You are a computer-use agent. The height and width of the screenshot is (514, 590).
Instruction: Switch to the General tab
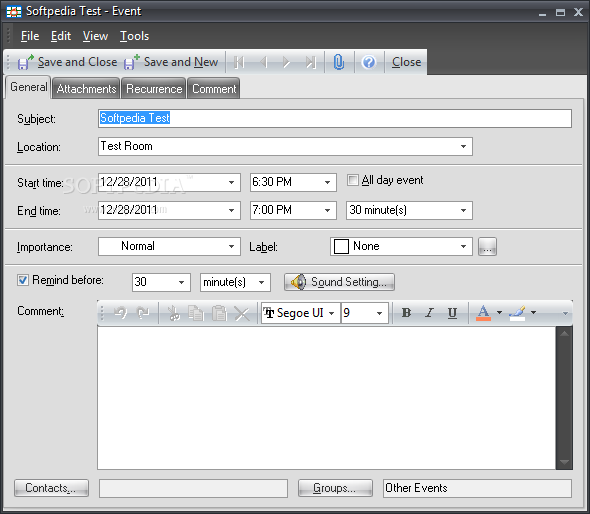(x=29, y=87)
